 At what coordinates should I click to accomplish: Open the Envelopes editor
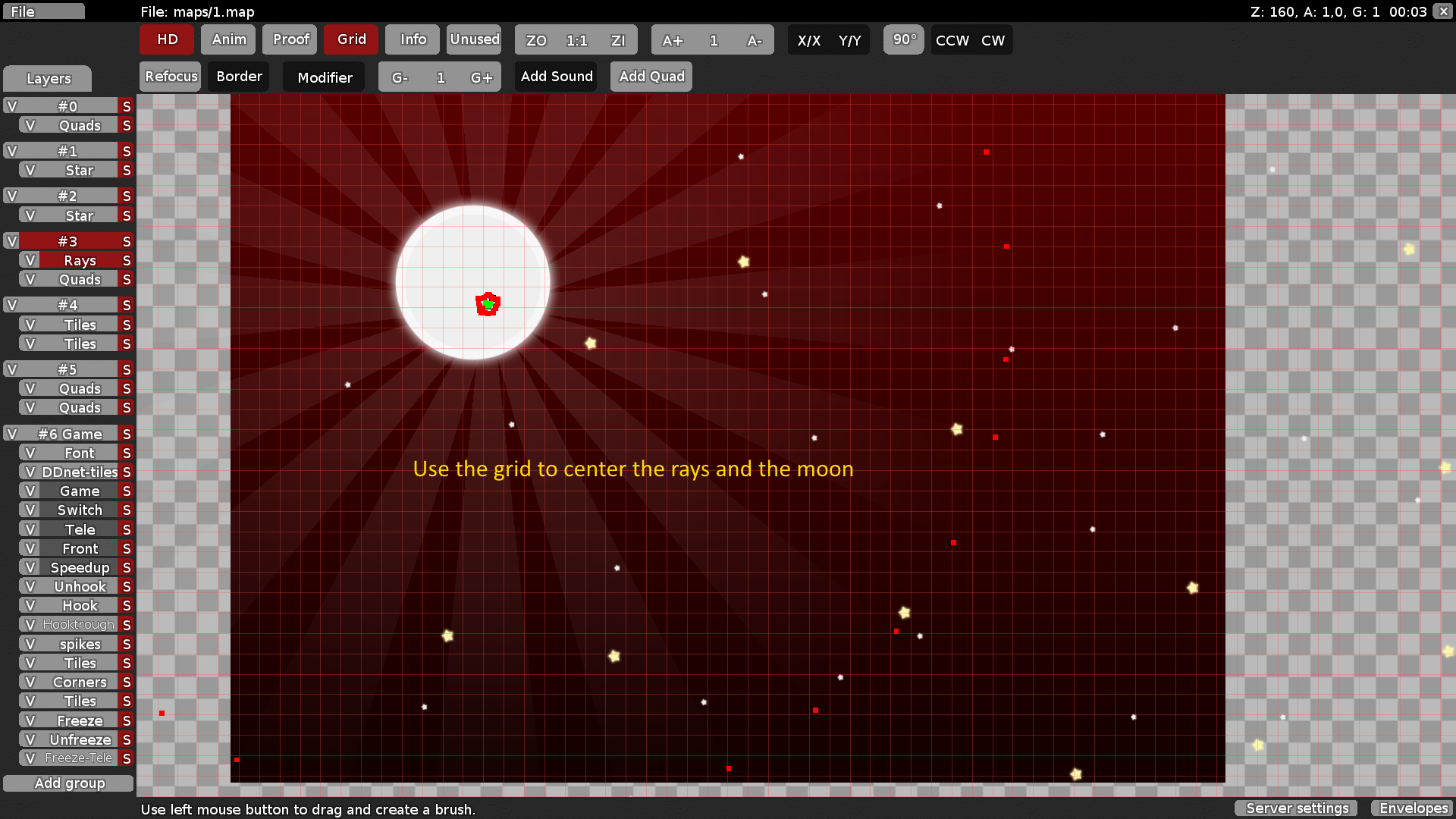tap(1412, 808)
